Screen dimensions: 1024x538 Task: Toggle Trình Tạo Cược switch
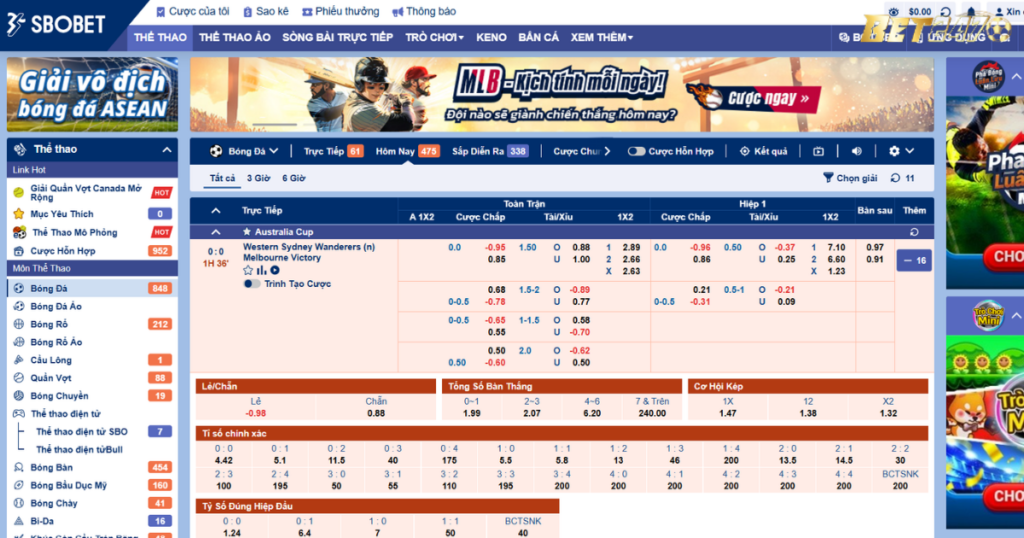tap(251, 284)
